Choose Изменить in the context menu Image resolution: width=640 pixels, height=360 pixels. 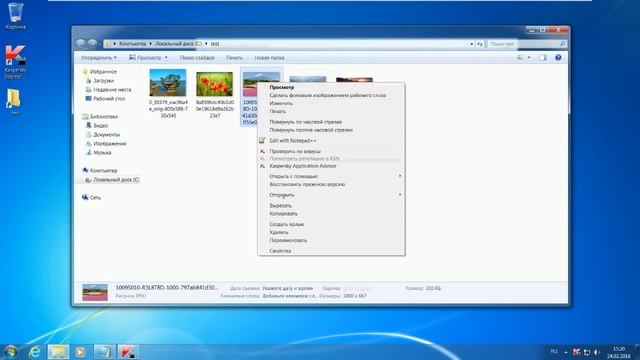(331, 103)
